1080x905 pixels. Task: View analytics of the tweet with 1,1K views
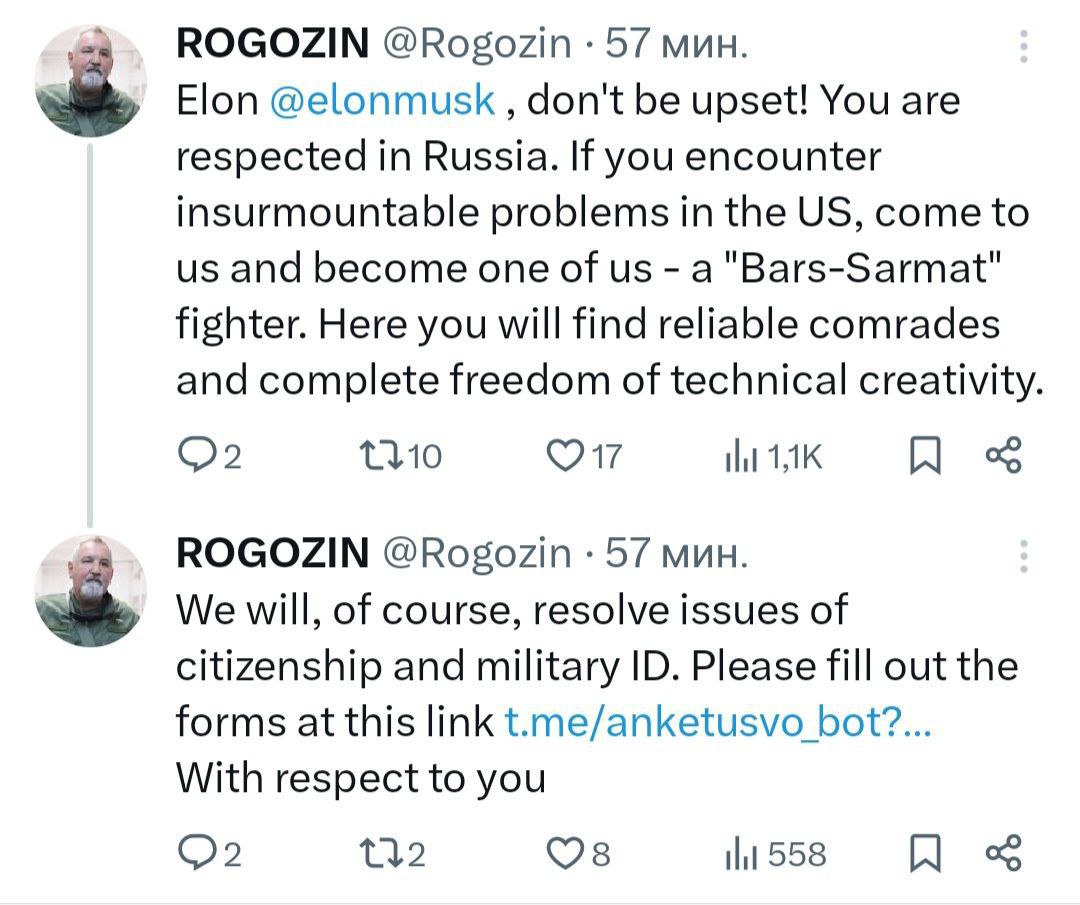point(737,457)
